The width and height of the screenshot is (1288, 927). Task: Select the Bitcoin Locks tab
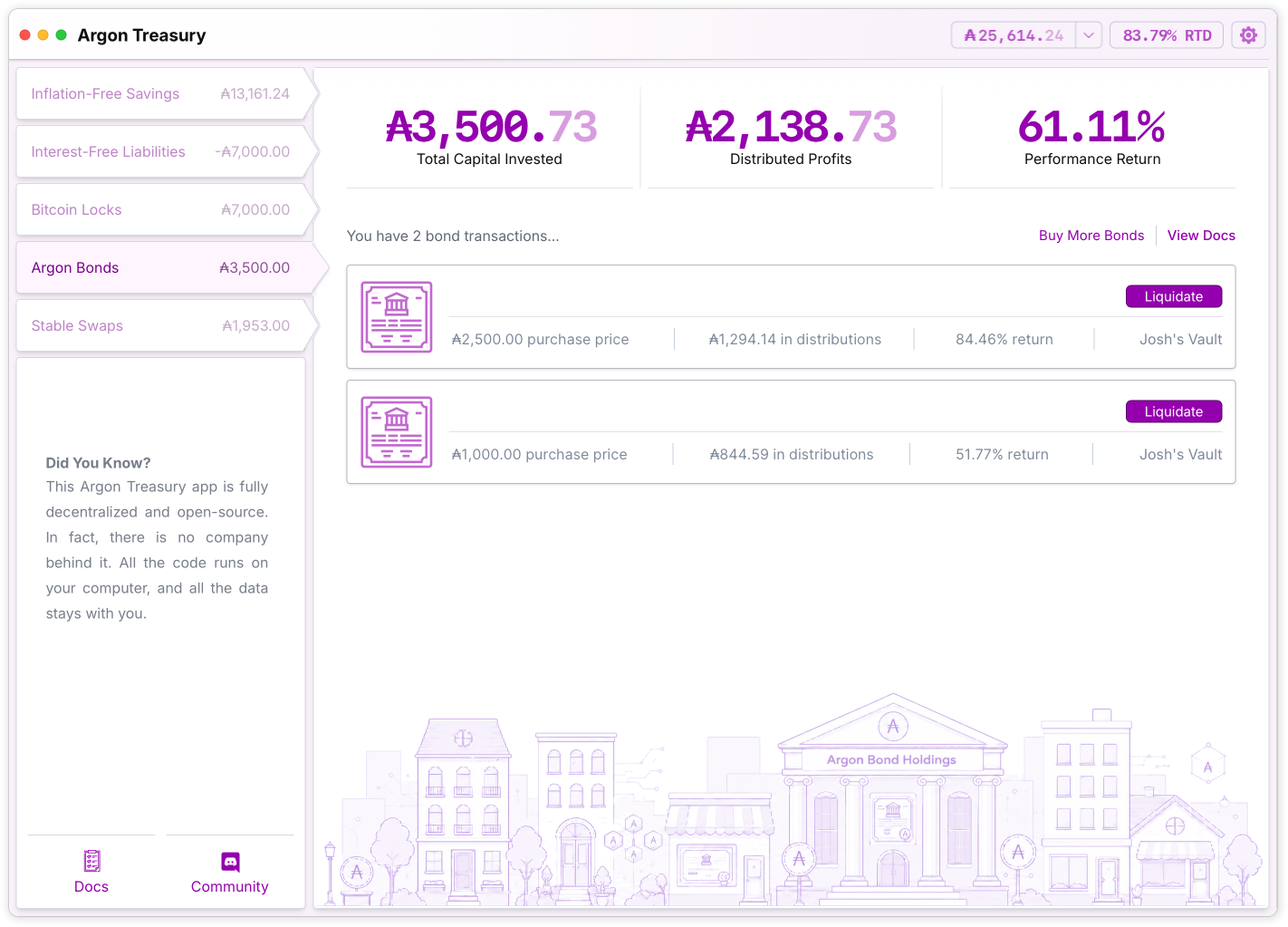tap(161, 209)
